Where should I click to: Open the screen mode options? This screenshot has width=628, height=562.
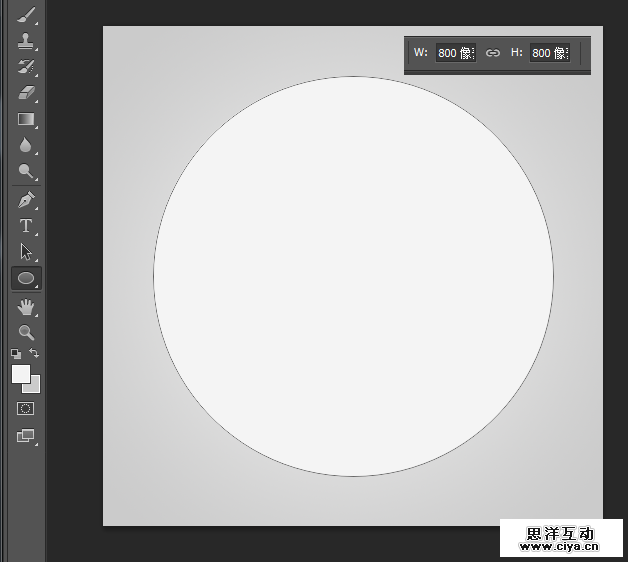pos(26,436)
